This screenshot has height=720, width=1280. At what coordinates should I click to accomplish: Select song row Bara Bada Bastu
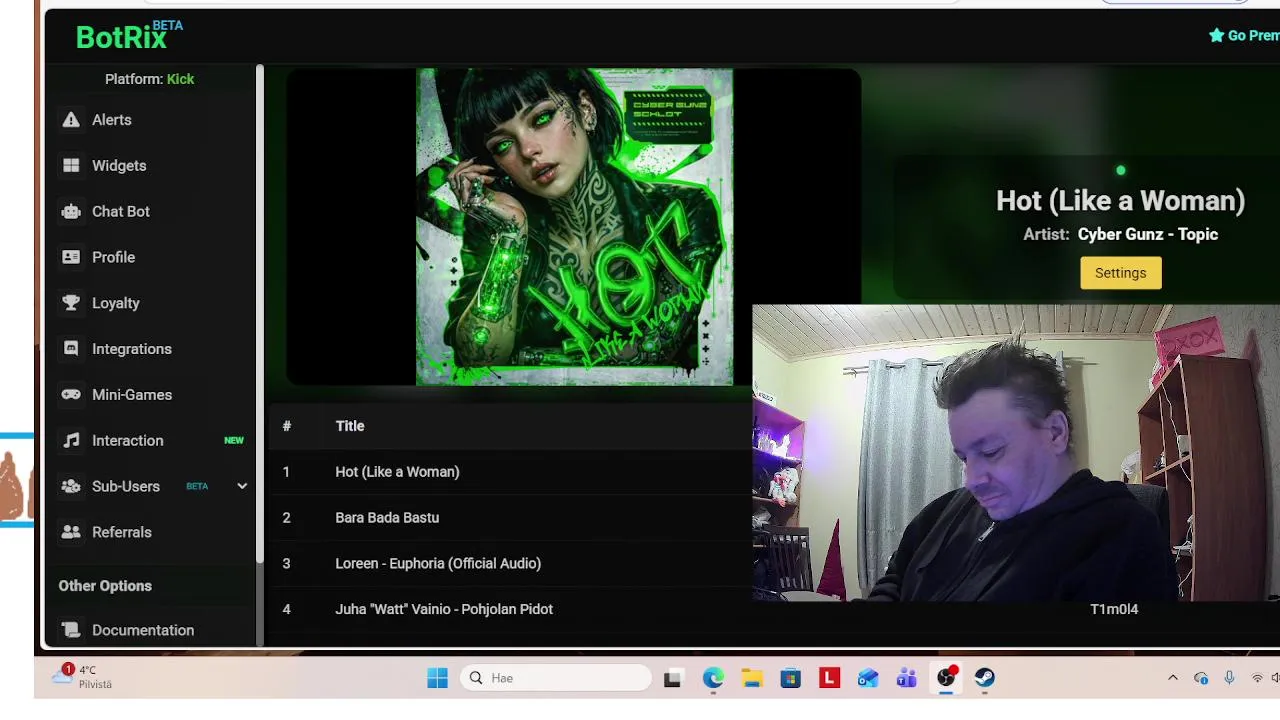tap(510, 518)
